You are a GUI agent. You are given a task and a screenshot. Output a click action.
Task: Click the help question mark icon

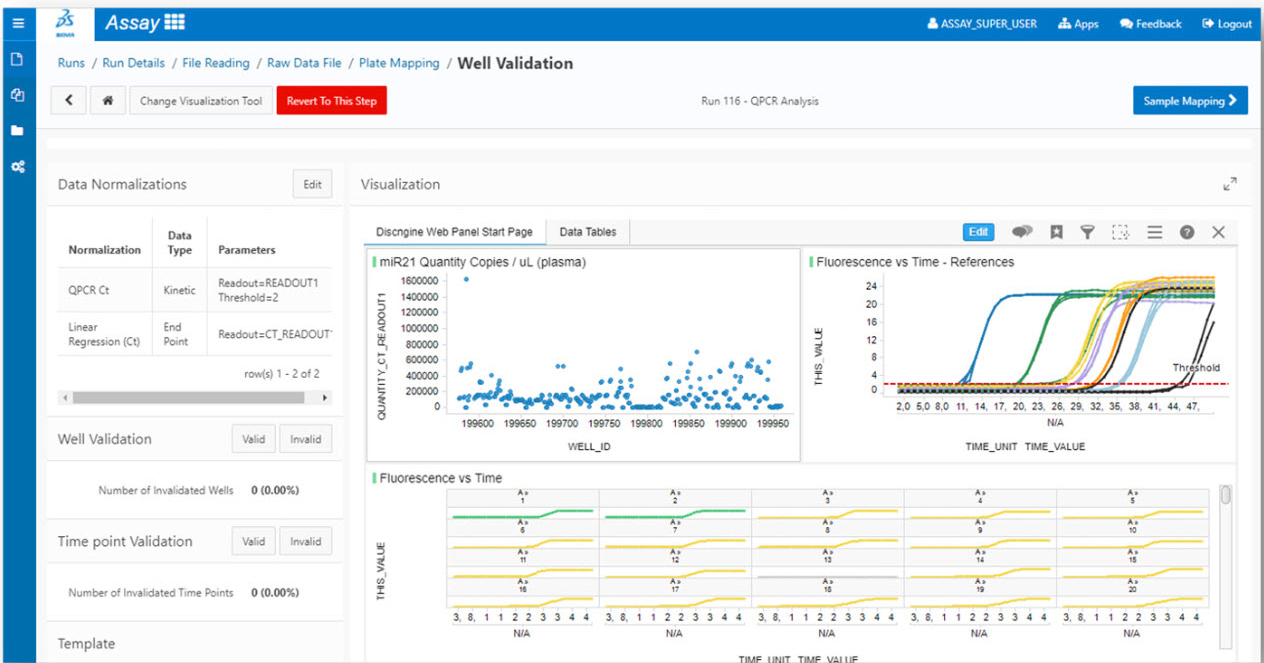click(x=1186, y=232)
